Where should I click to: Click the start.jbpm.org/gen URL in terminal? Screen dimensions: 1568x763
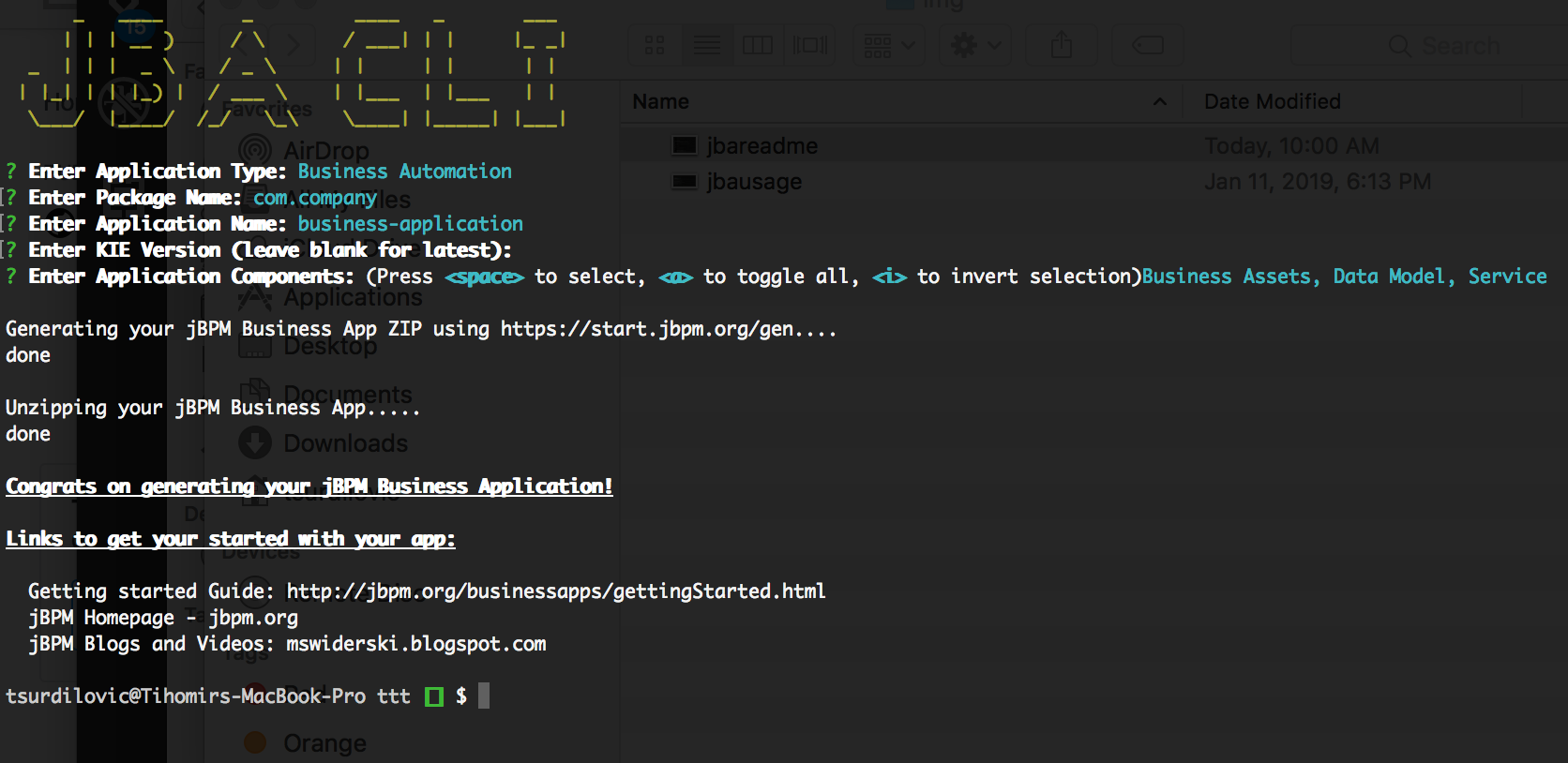coord(647,329)
